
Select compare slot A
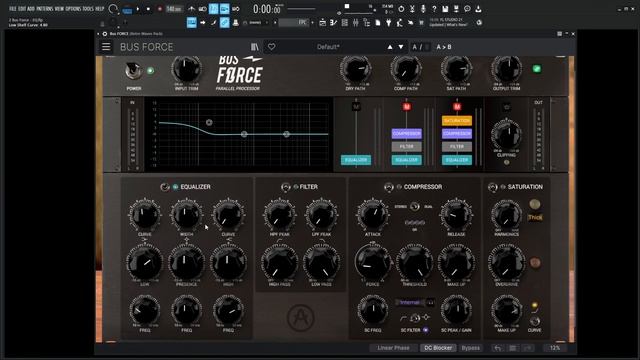coord(415,47)
